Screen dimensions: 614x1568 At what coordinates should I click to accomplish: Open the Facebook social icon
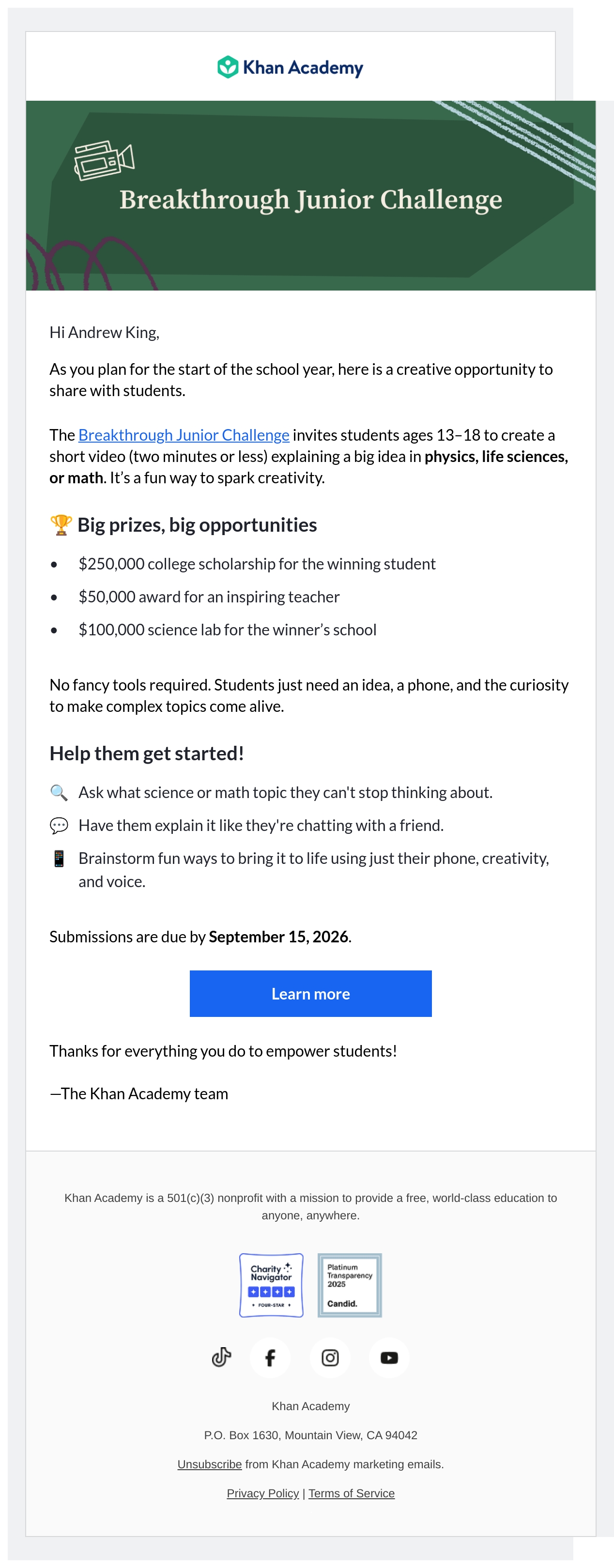click(x=270, y=1357)
